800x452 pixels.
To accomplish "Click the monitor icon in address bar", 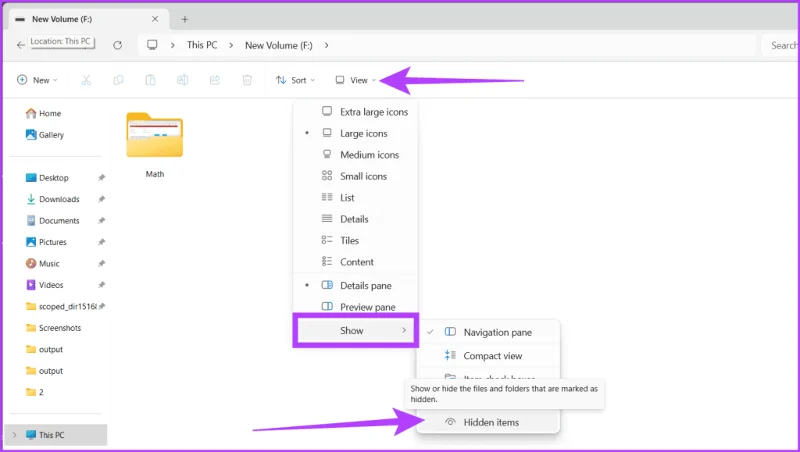I will [152, 45].
